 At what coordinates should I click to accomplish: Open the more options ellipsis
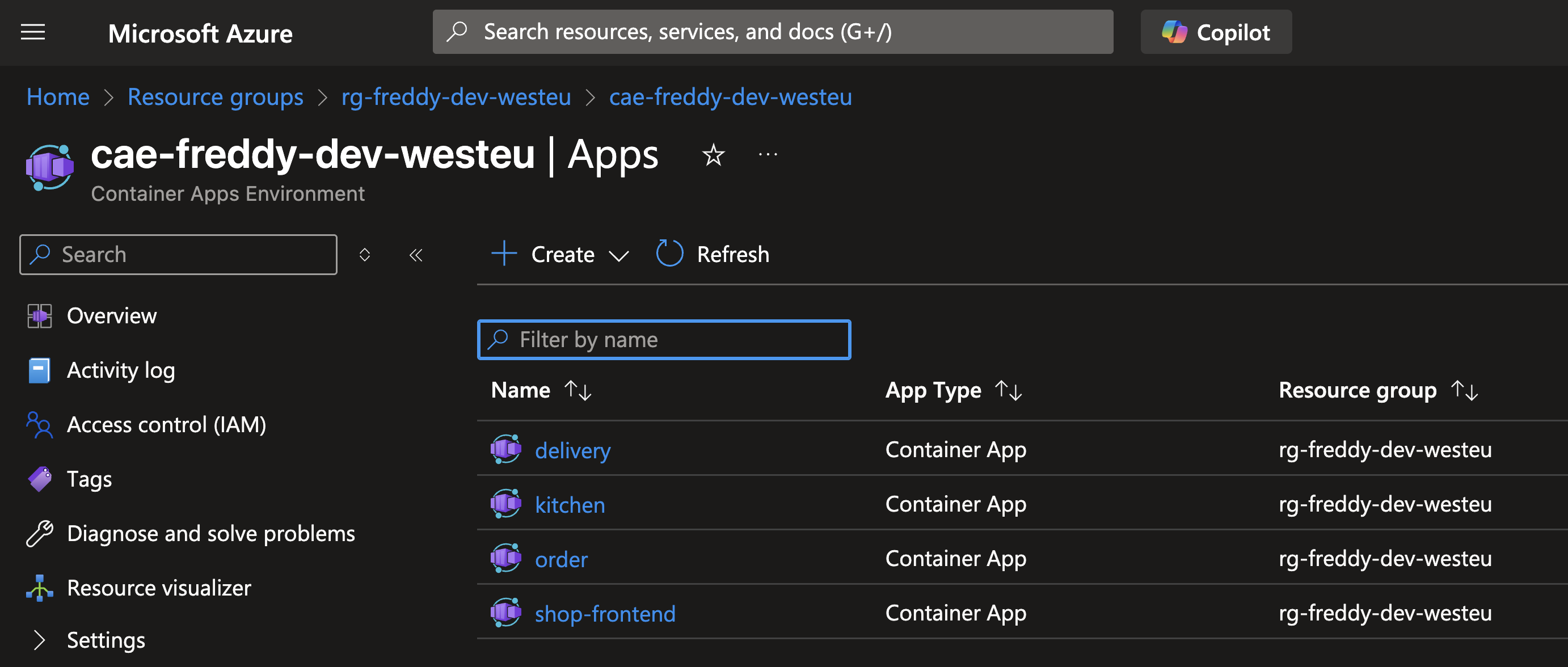(768, 155)
